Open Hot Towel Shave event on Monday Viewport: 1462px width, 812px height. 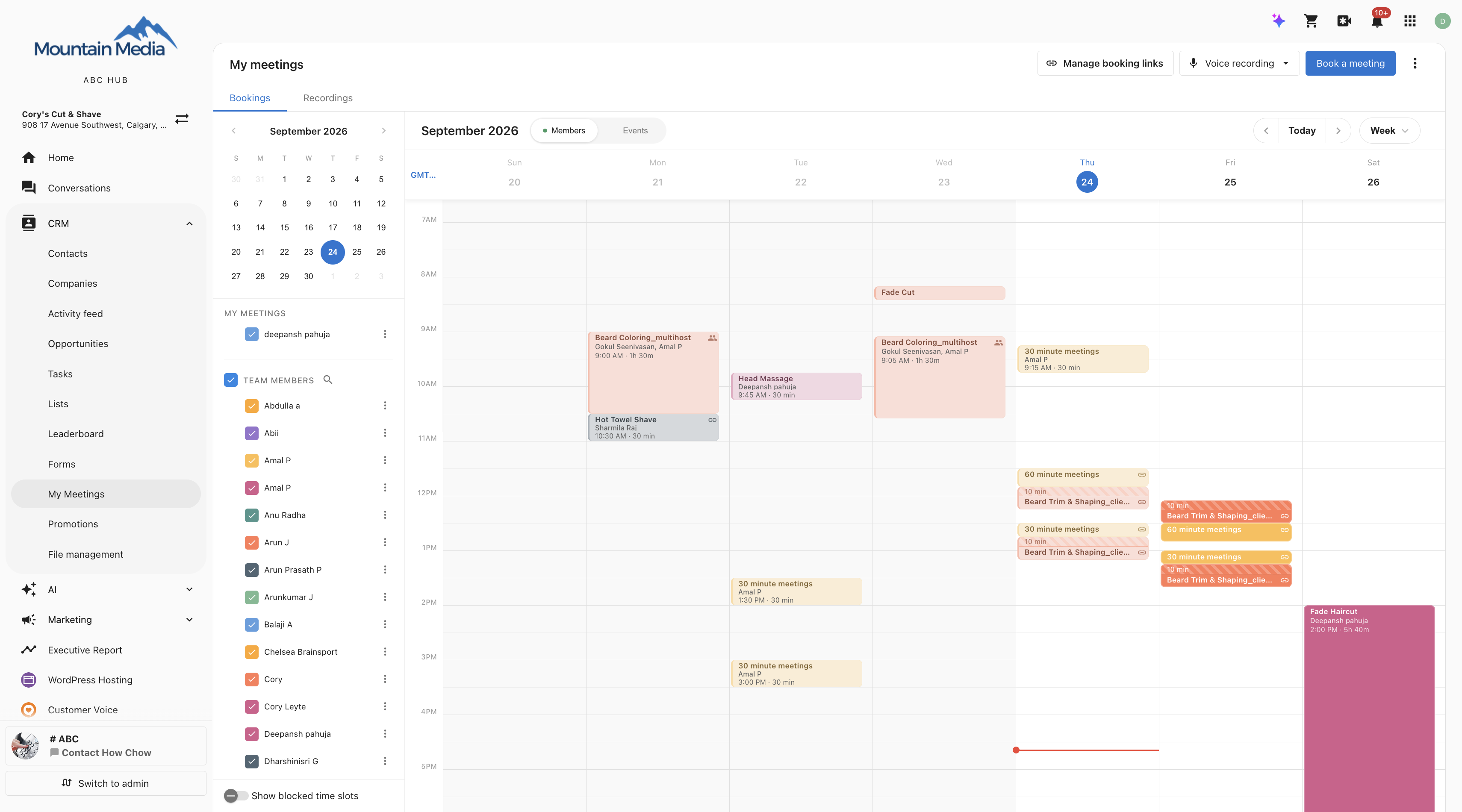click(x=653, y=427)
